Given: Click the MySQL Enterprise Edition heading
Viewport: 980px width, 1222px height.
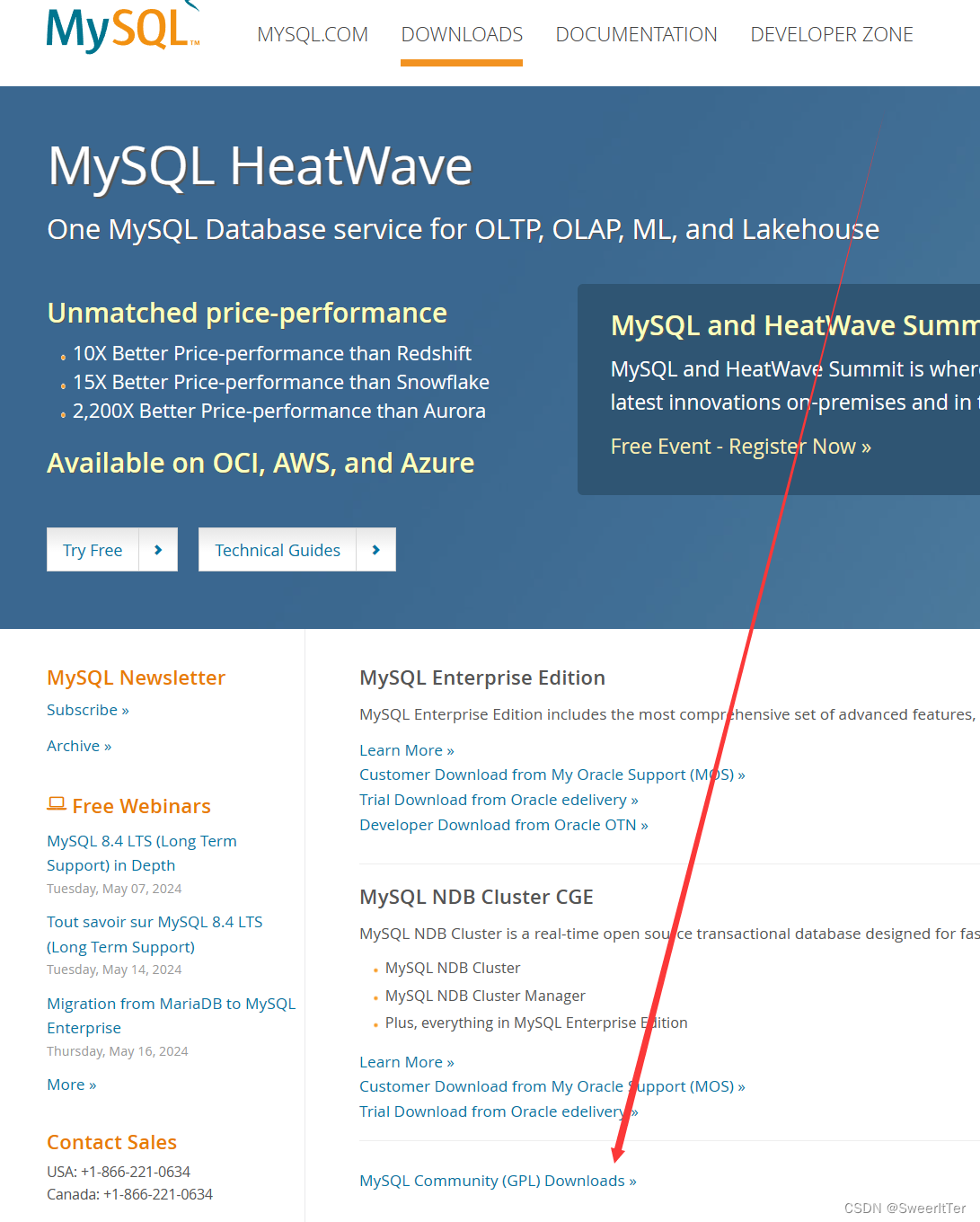Looking at the screenshot, I should pos(482,677).
